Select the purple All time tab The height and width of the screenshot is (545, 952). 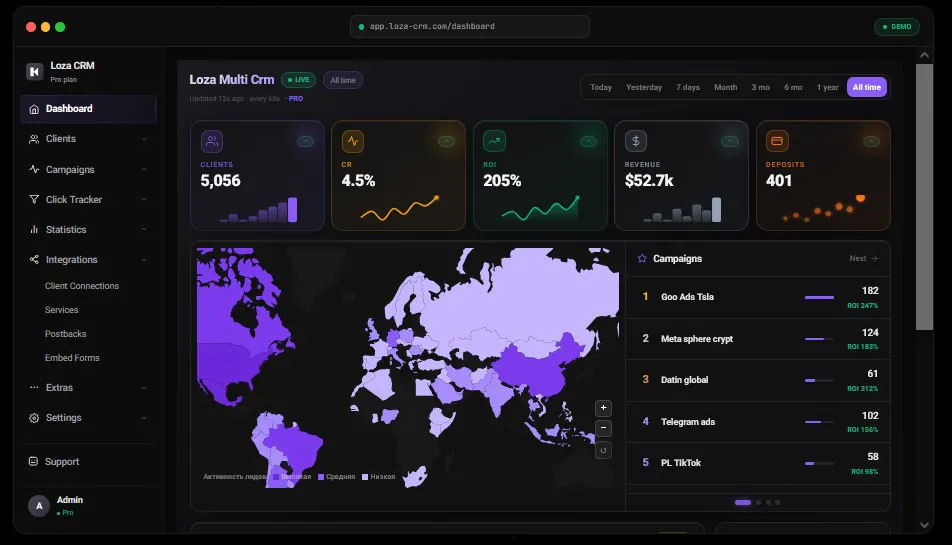[x=866, y=87]
